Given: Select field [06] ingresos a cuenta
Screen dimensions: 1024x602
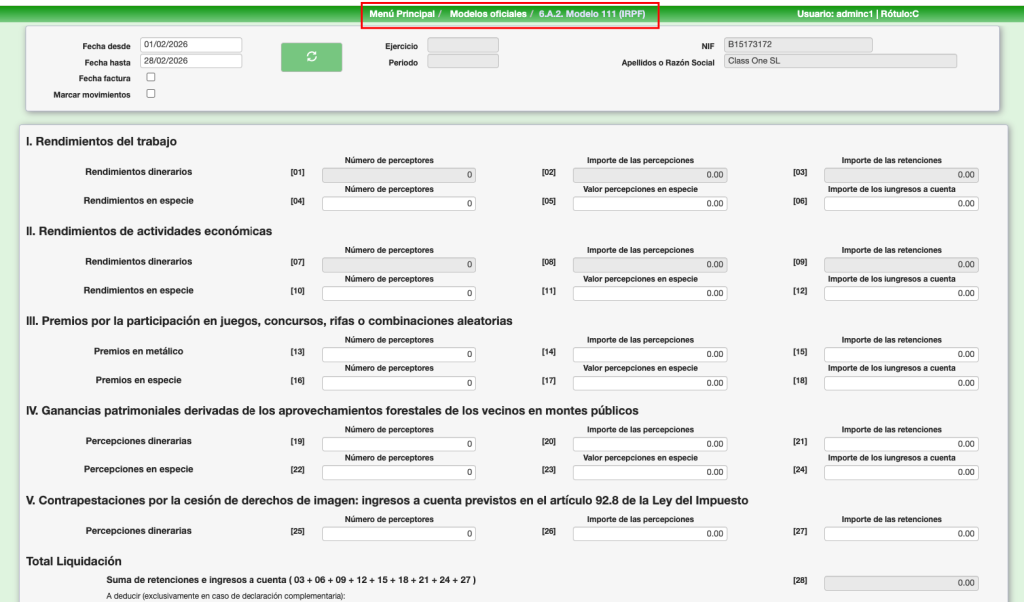Looking at the screenshot, I should pyautogui.click(x=901, y=203).
